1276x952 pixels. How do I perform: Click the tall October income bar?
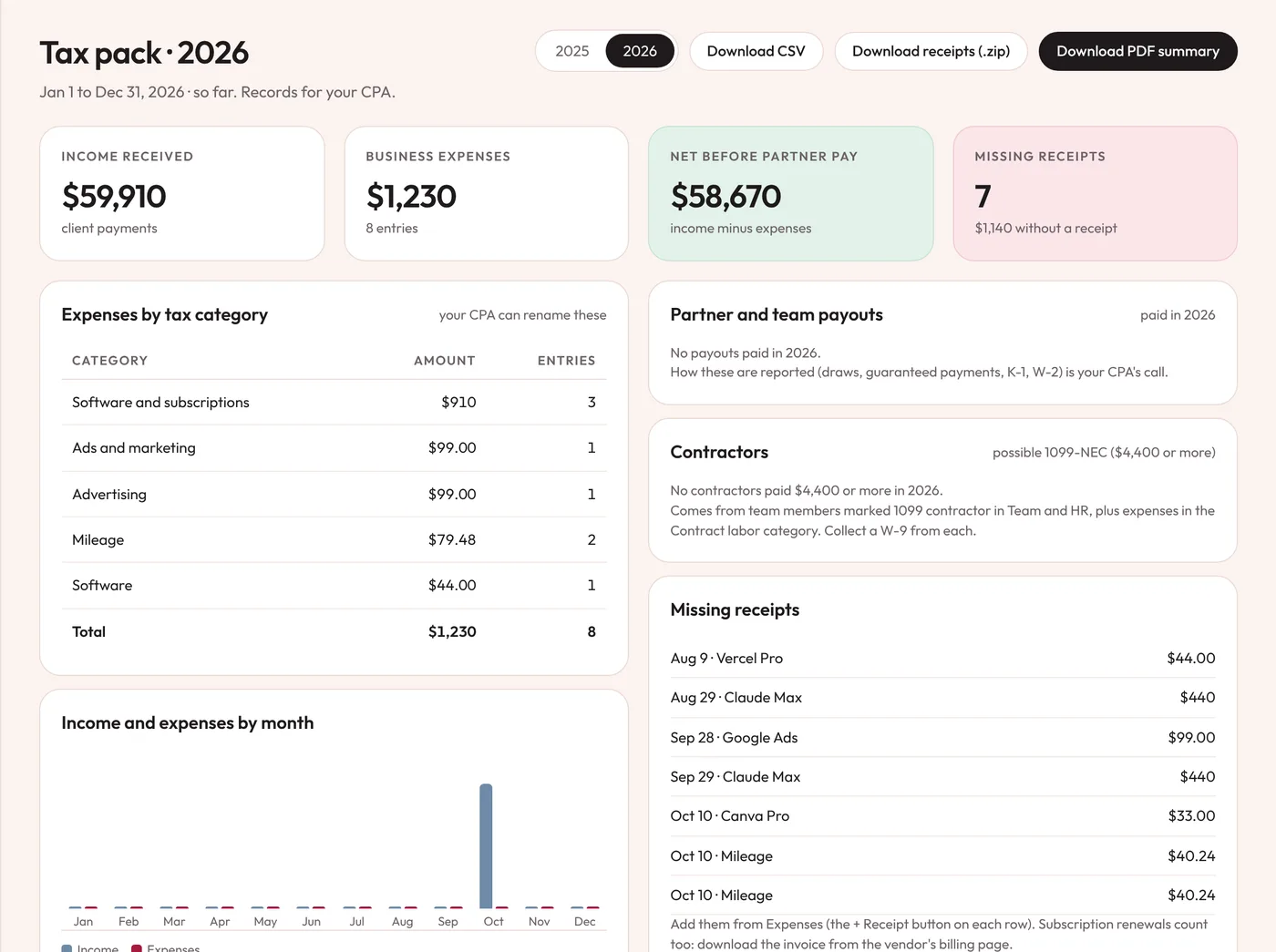pos(486,845)
